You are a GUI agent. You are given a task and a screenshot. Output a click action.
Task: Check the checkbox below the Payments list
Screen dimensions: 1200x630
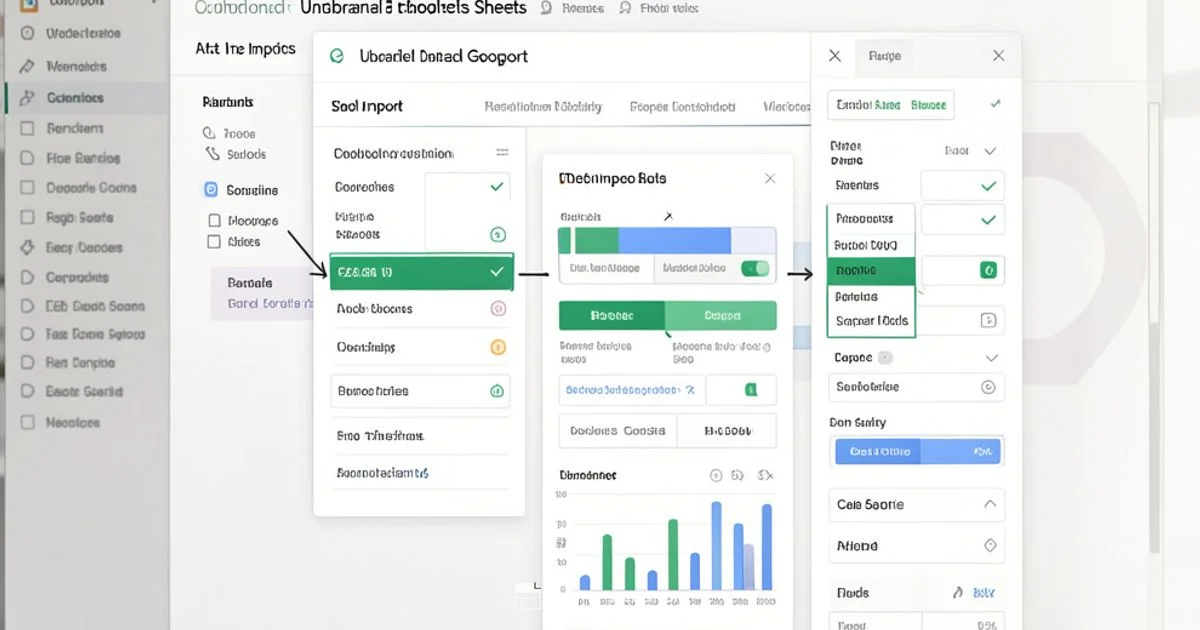point(213,220)
